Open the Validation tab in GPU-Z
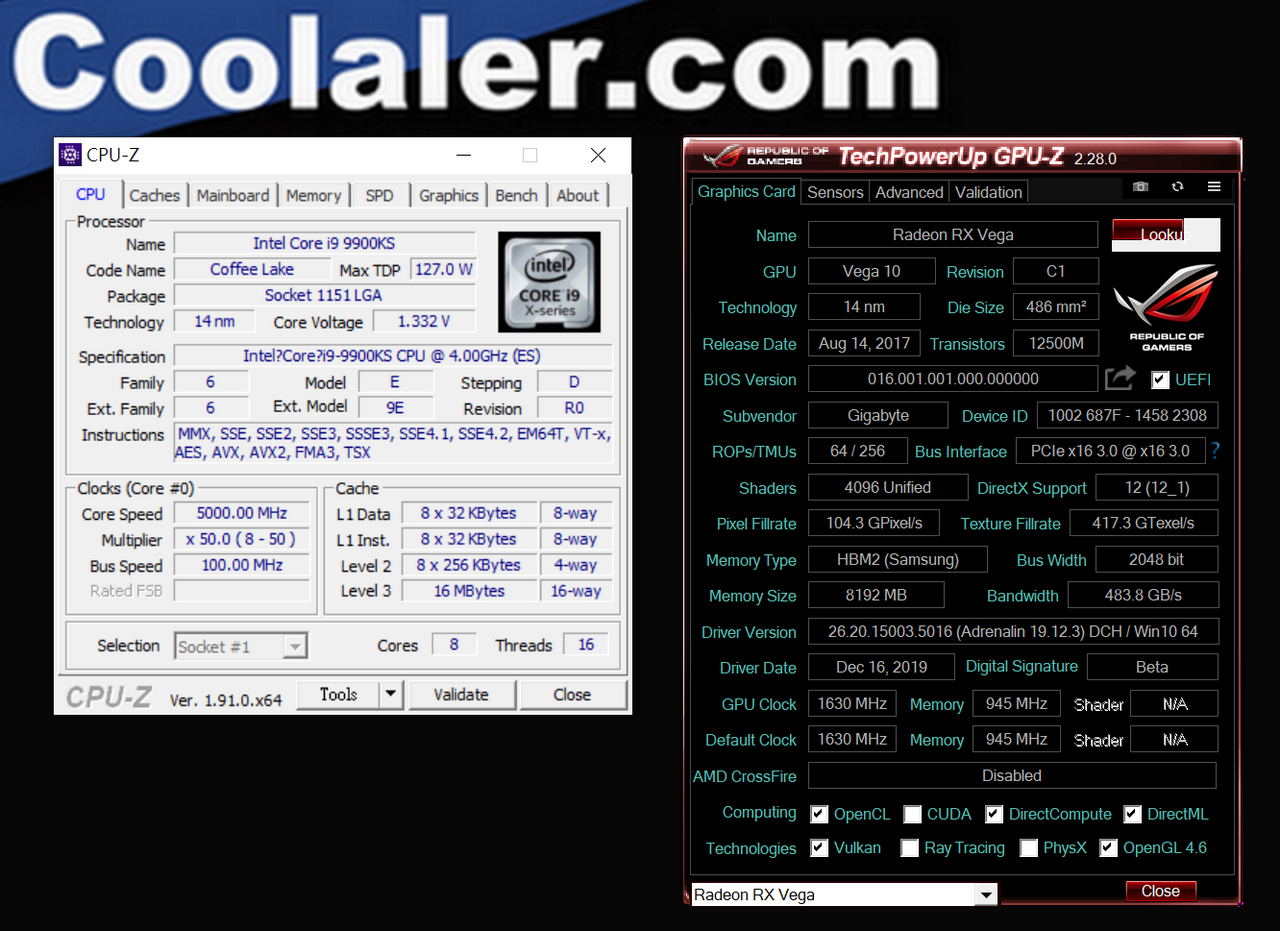This screenshot has width=1280, height=931. 989,192
